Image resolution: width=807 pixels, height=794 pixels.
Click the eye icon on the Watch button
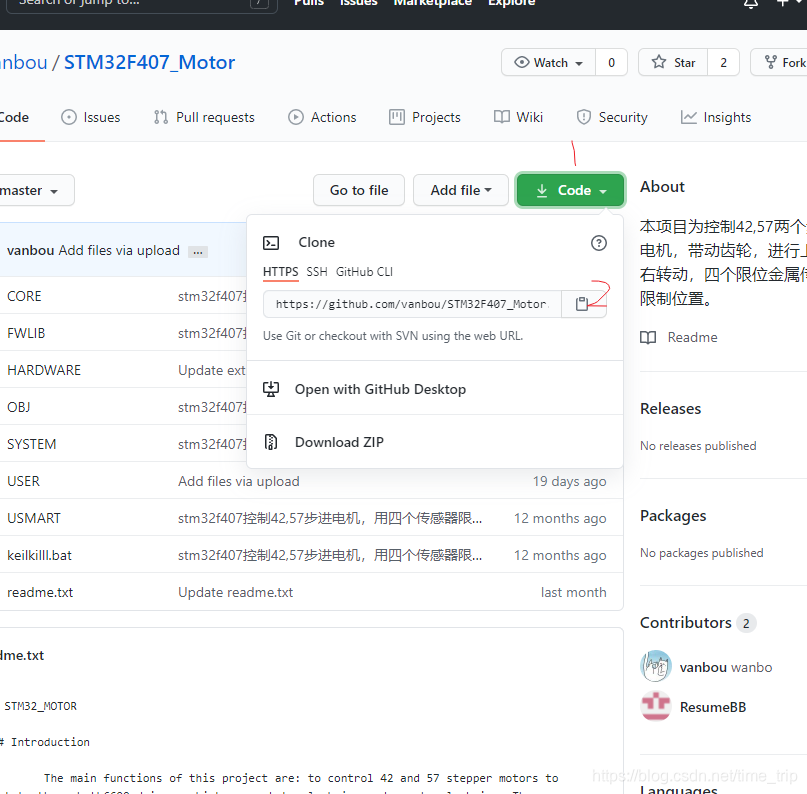pyautogui.click(x=521, y=62)
